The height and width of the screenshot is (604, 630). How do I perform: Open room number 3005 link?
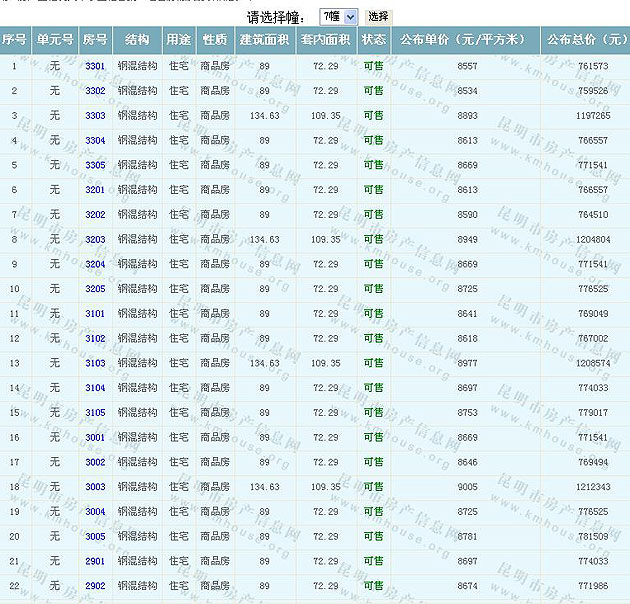click(x=95, y=537)
